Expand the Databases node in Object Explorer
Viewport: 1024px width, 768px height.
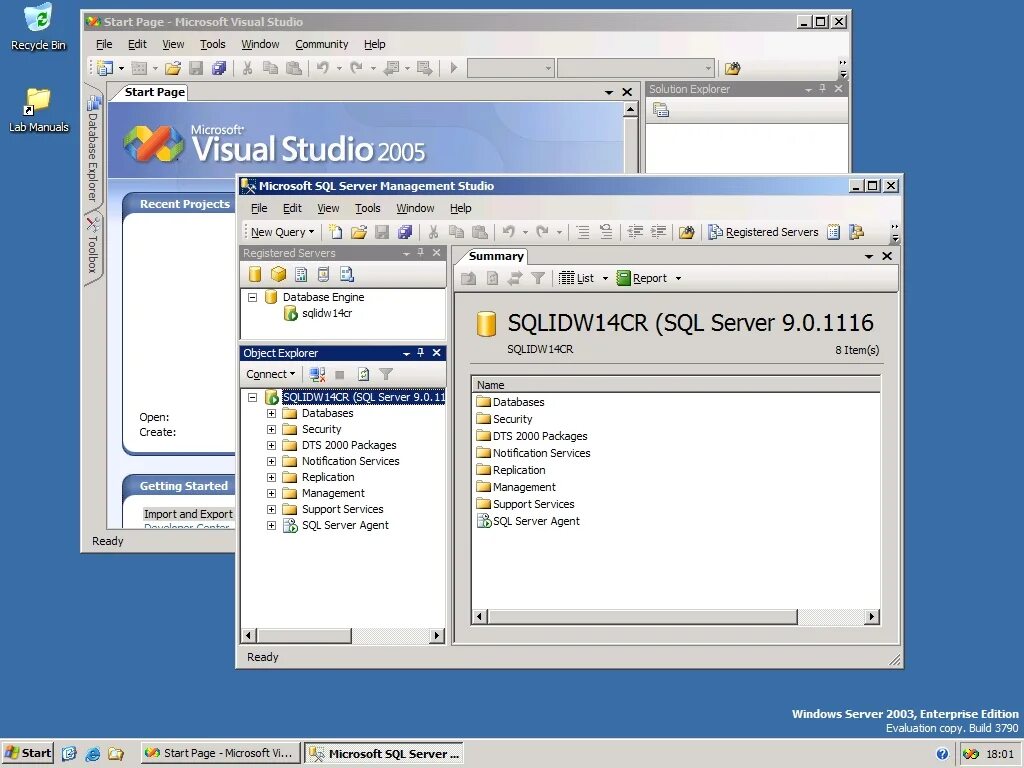(272, 413)
